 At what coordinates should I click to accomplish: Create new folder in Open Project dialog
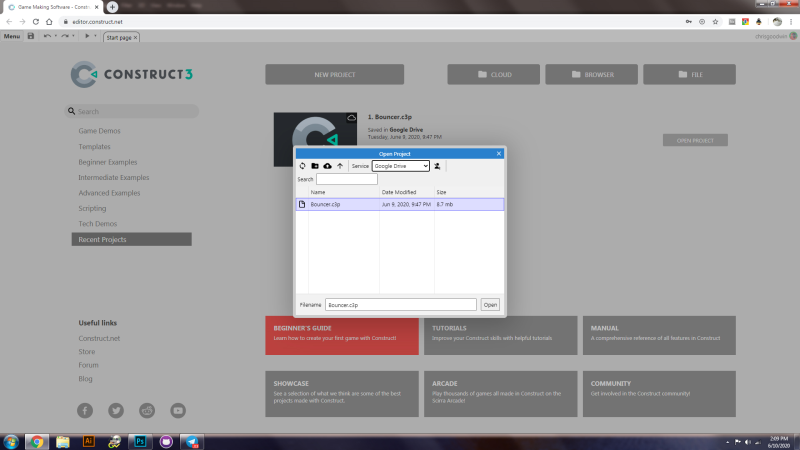[x=315, y=166]
